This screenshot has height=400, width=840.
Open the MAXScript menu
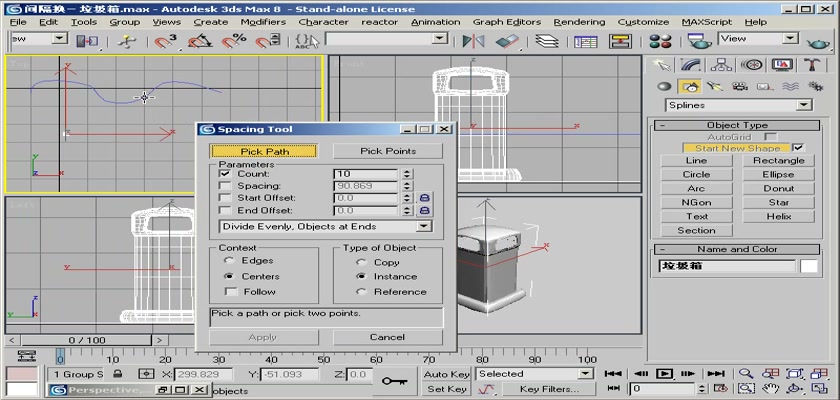[707, 22]
